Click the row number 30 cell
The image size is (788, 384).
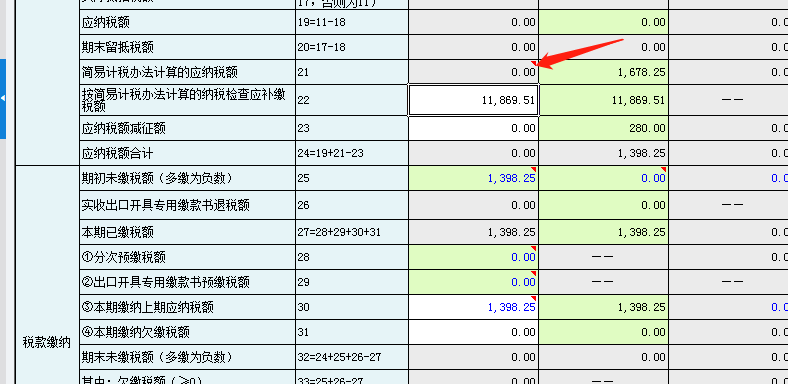(x=352, y=307)
